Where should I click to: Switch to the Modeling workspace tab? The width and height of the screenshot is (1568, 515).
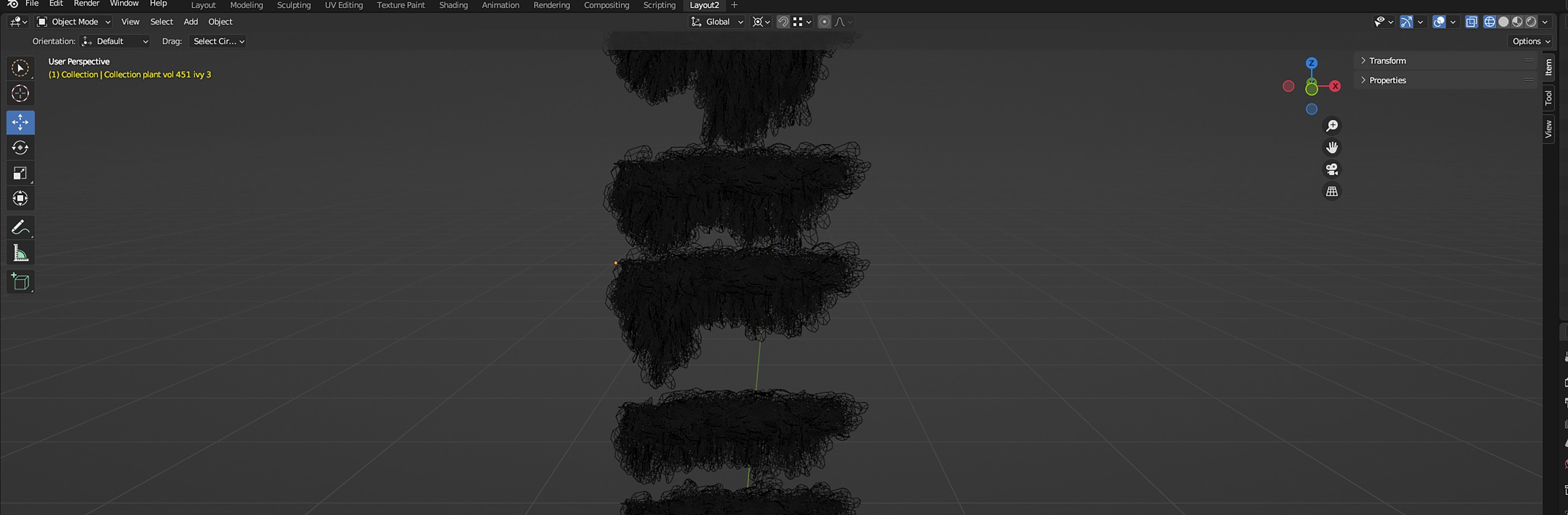[246, 5]
